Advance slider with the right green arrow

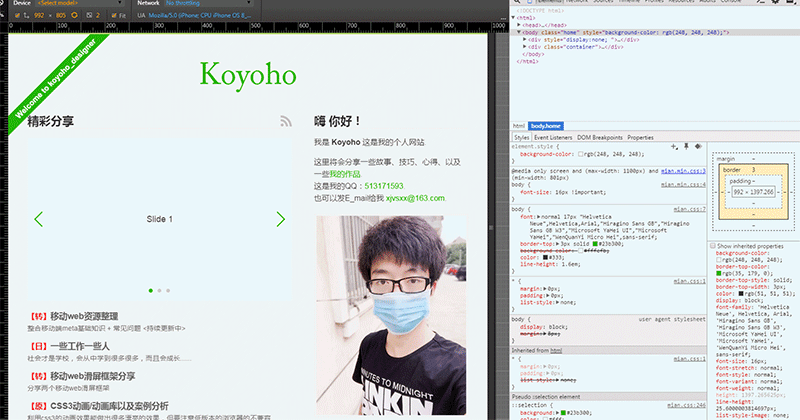pyautogui.click(x=281, y=219)
